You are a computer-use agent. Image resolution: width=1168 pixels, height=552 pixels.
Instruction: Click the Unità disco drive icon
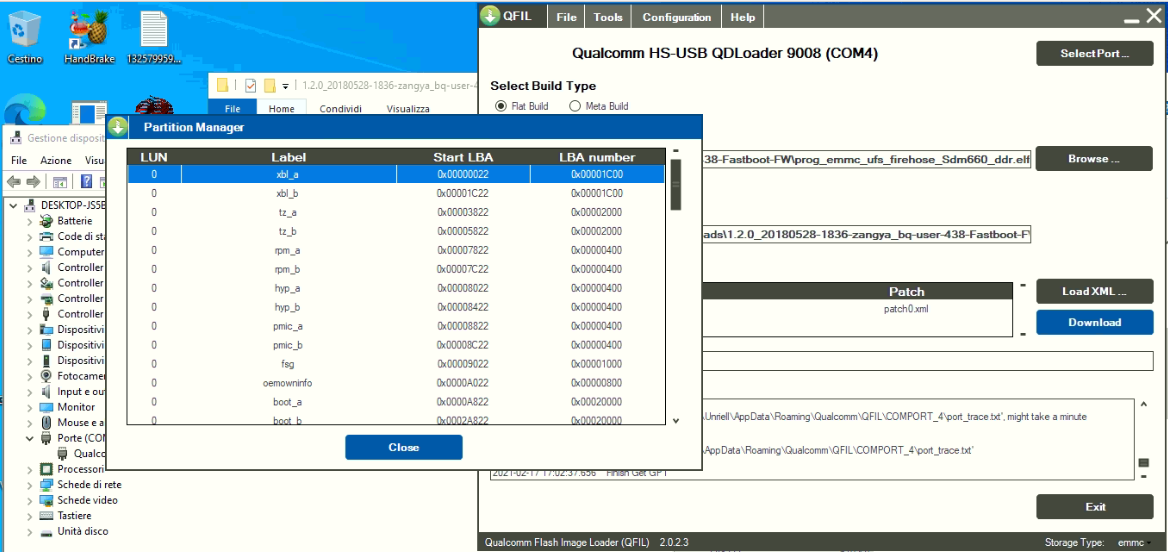[x=46, y=531]
